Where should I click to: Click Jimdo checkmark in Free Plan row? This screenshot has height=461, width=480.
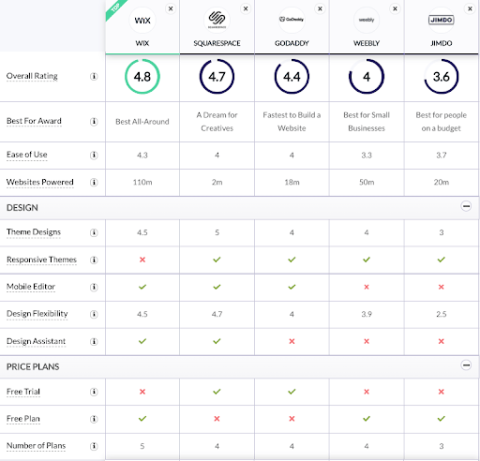click(x=441, y=419)
